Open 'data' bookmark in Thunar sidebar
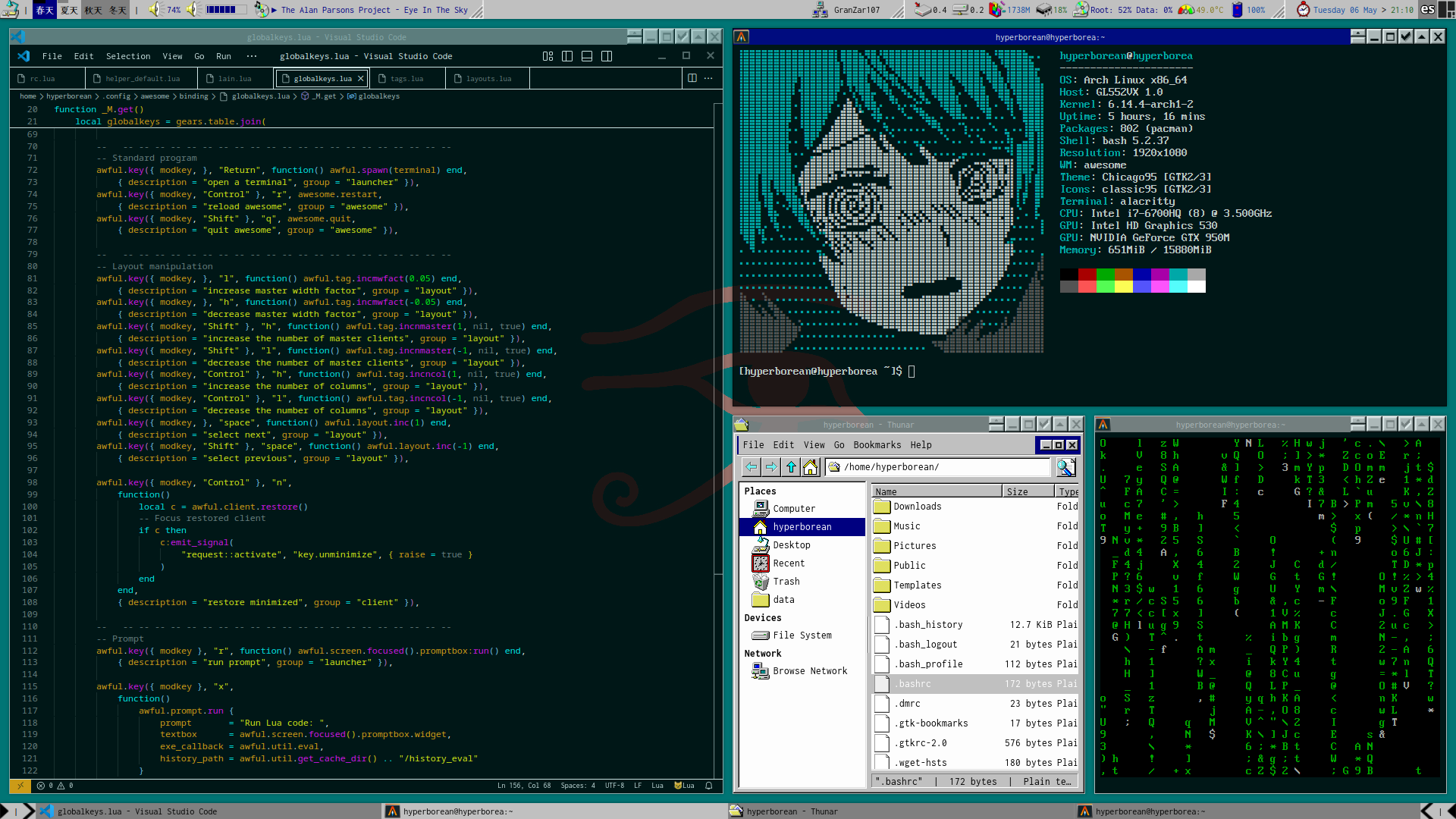This screenshot has width=1456, height=819. 802,600
